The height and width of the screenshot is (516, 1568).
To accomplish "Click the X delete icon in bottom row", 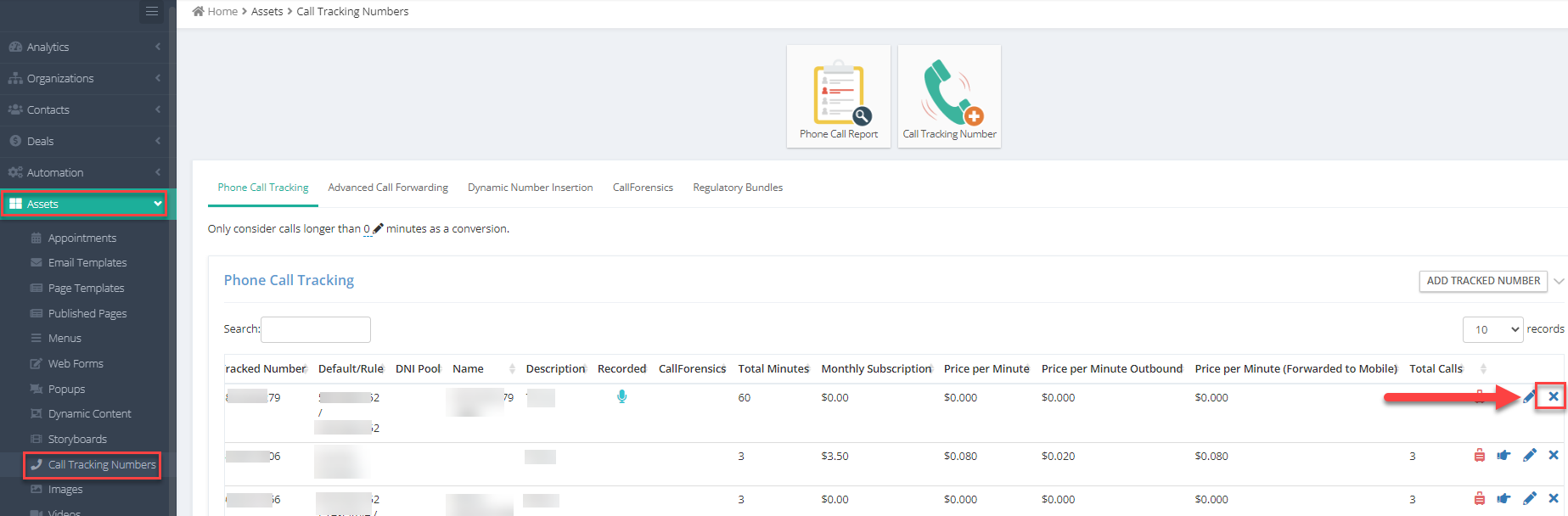I will [1553, 499].
